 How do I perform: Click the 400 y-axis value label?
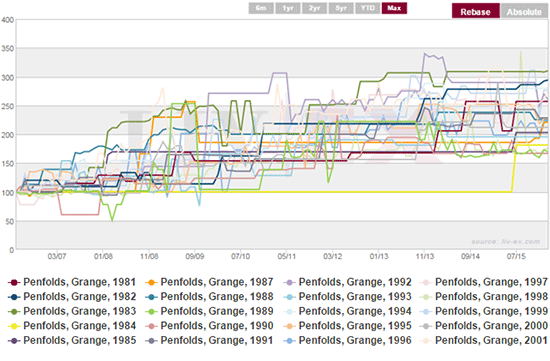[7, 20]
